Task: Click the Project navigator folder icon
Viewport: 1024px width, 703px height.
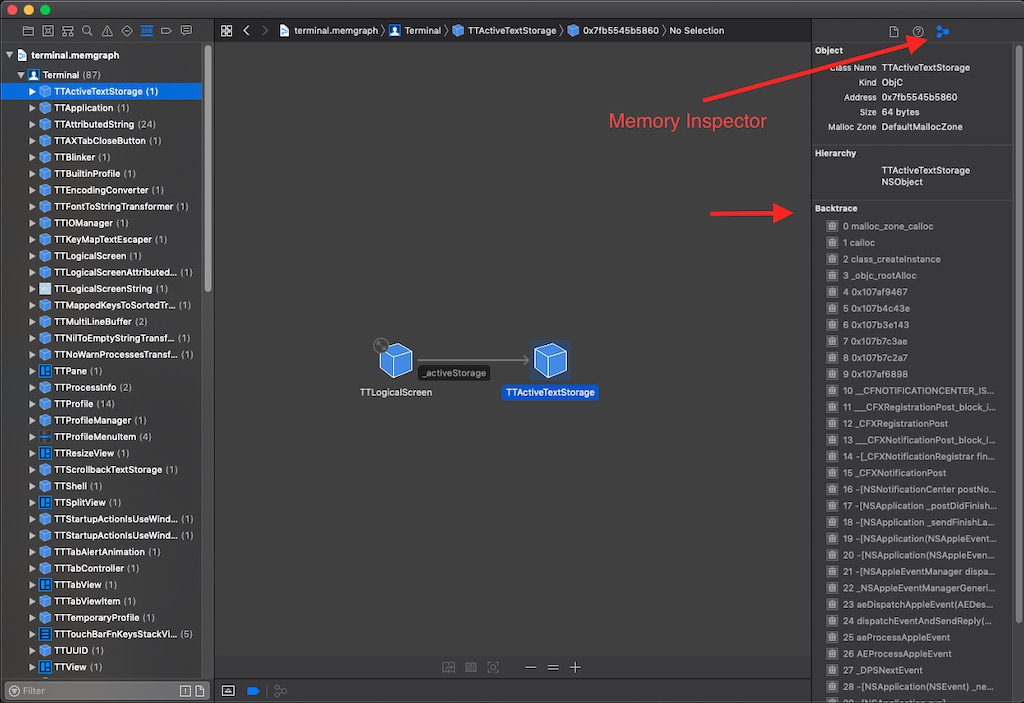Action: (x=28, y=31)
